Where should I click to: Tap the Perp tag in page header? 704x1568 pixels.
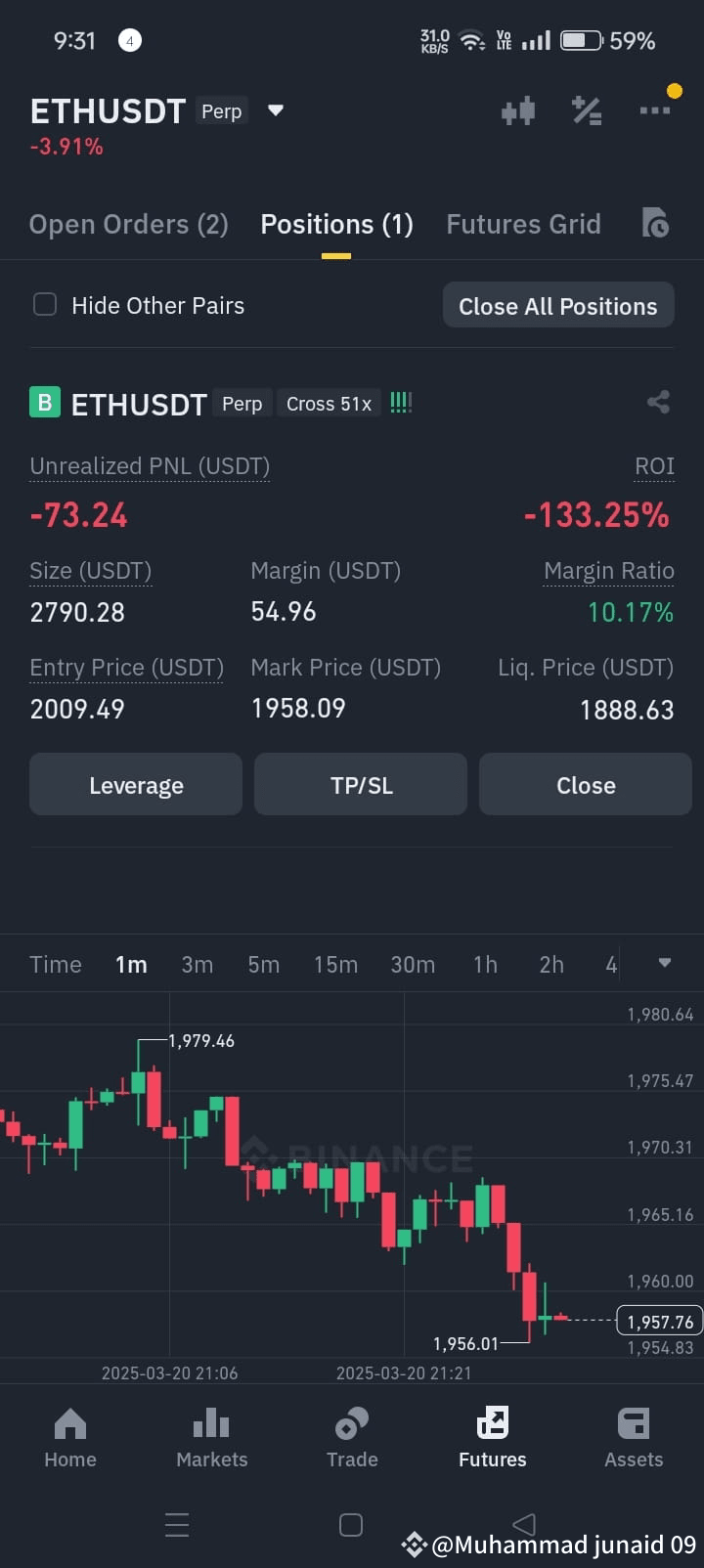[222, 111]
